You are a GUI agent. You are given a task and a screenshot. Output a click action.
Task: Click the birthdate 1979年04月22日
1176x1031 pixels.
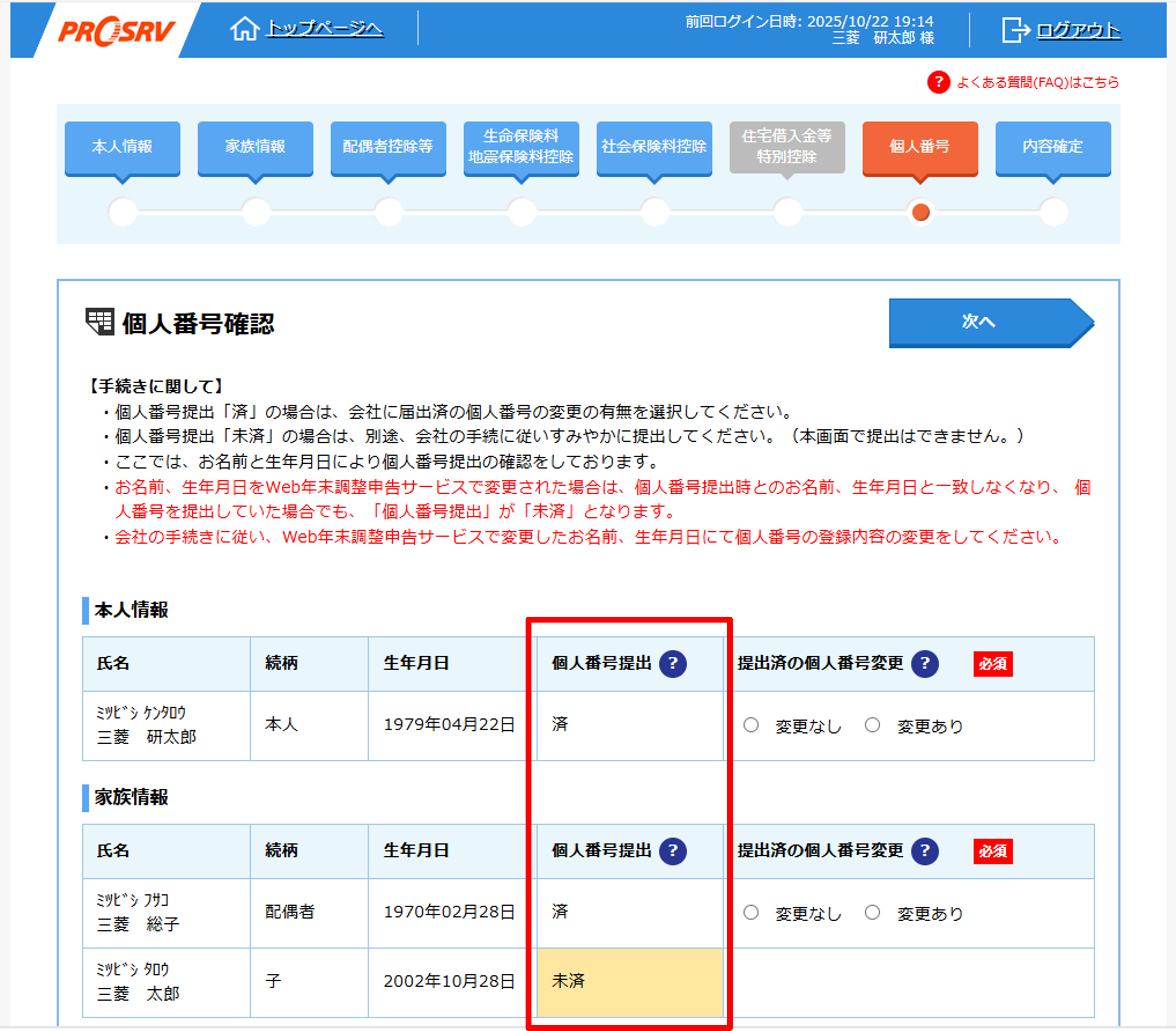[x=449, y=724]
